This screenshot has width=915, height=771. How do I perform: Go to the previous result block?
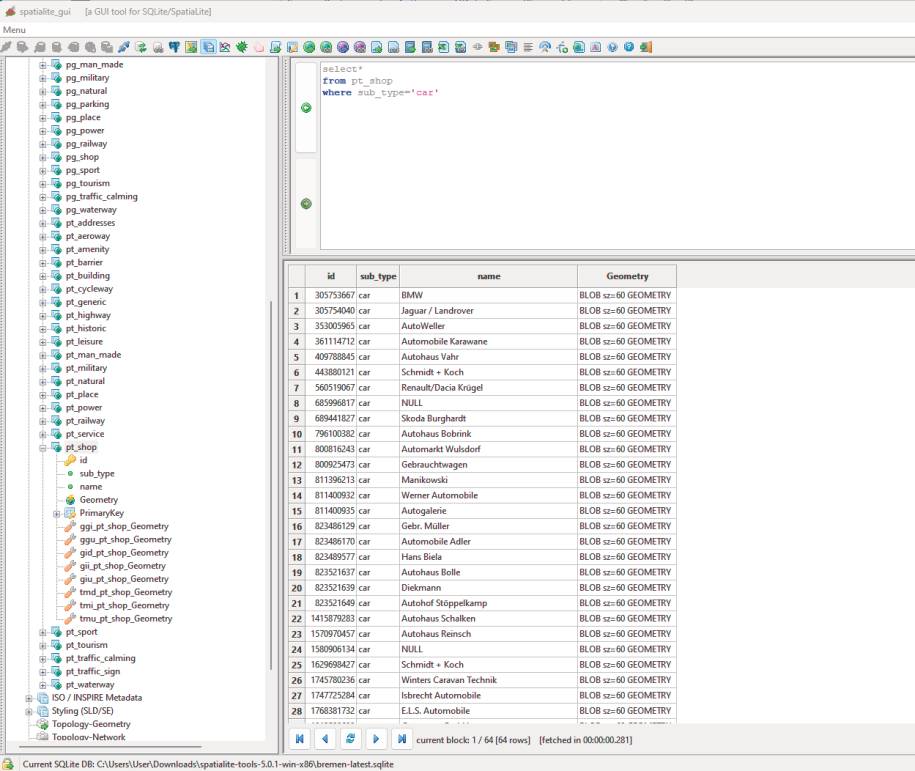coord(325,739)
